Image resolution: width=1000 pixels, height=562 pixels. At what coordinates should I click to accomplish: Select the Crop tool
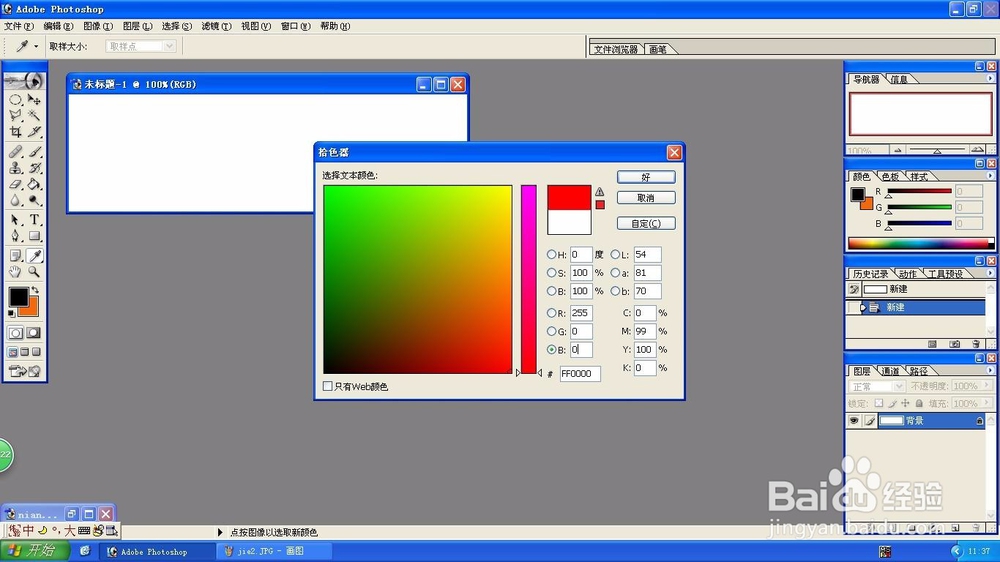click(15, 131)
